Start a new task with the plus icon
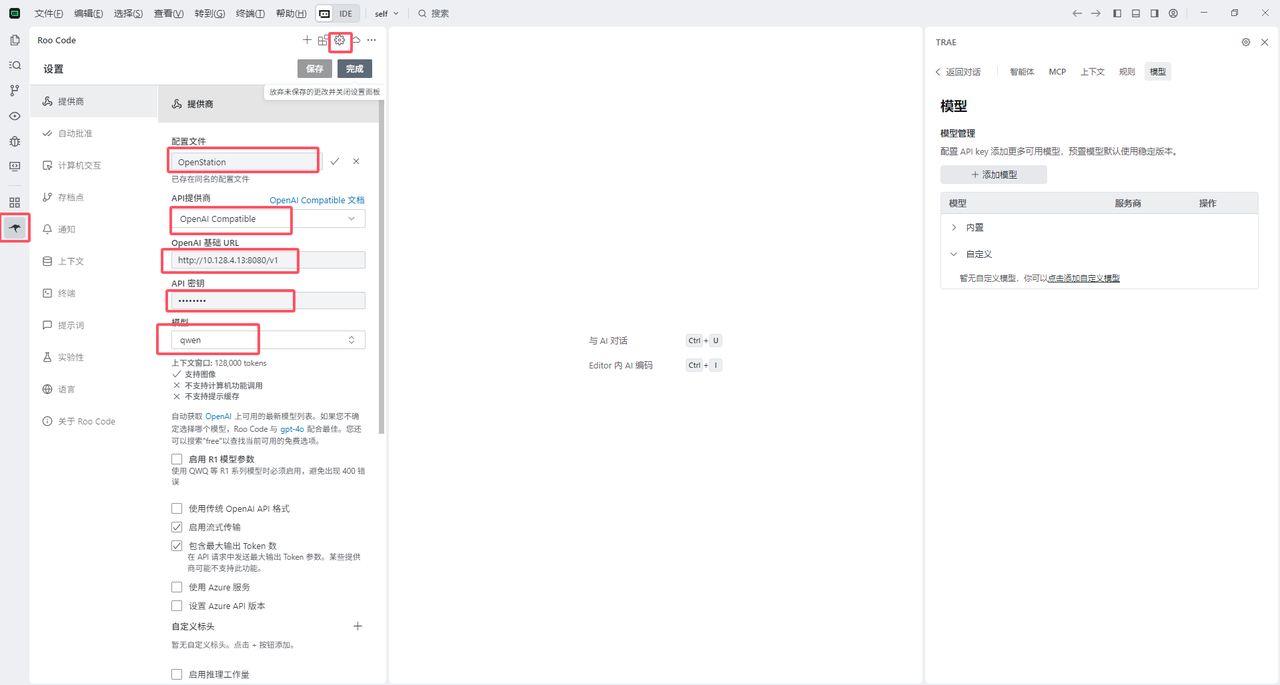The height and width of the screenshot is (685, 1280). pyautogui.click(x=306, y=40)
